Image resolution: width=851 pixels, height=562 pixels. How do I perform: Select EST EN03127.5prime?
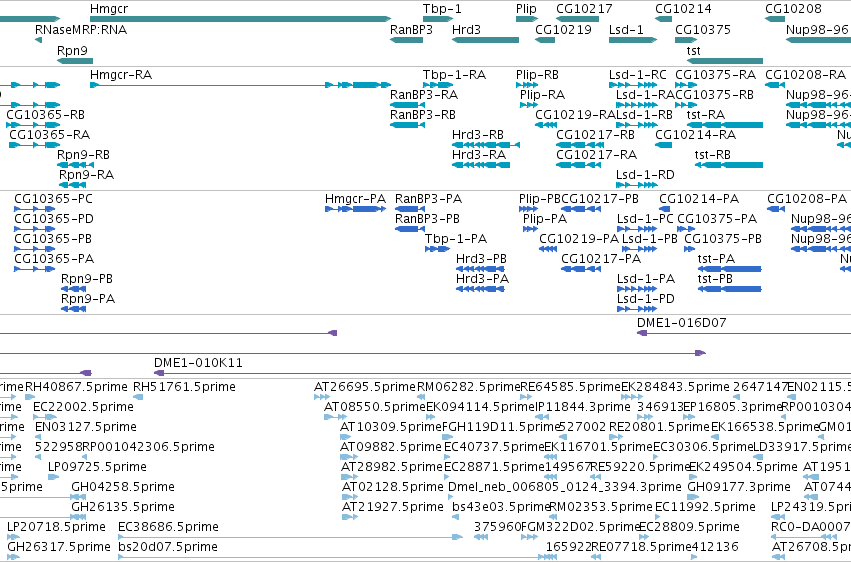point(38,437)
